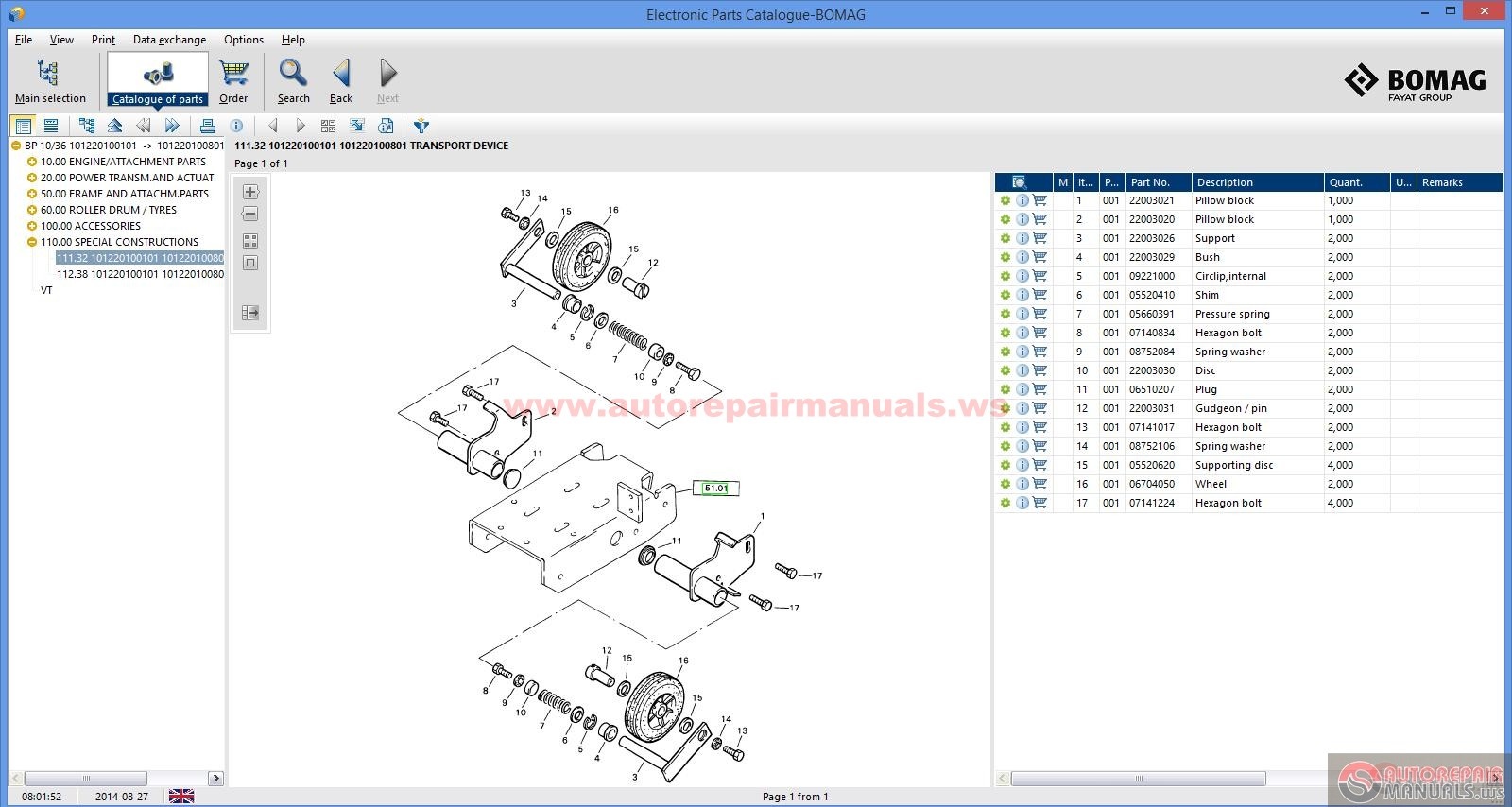Select the VT tree node

(46, 290)
